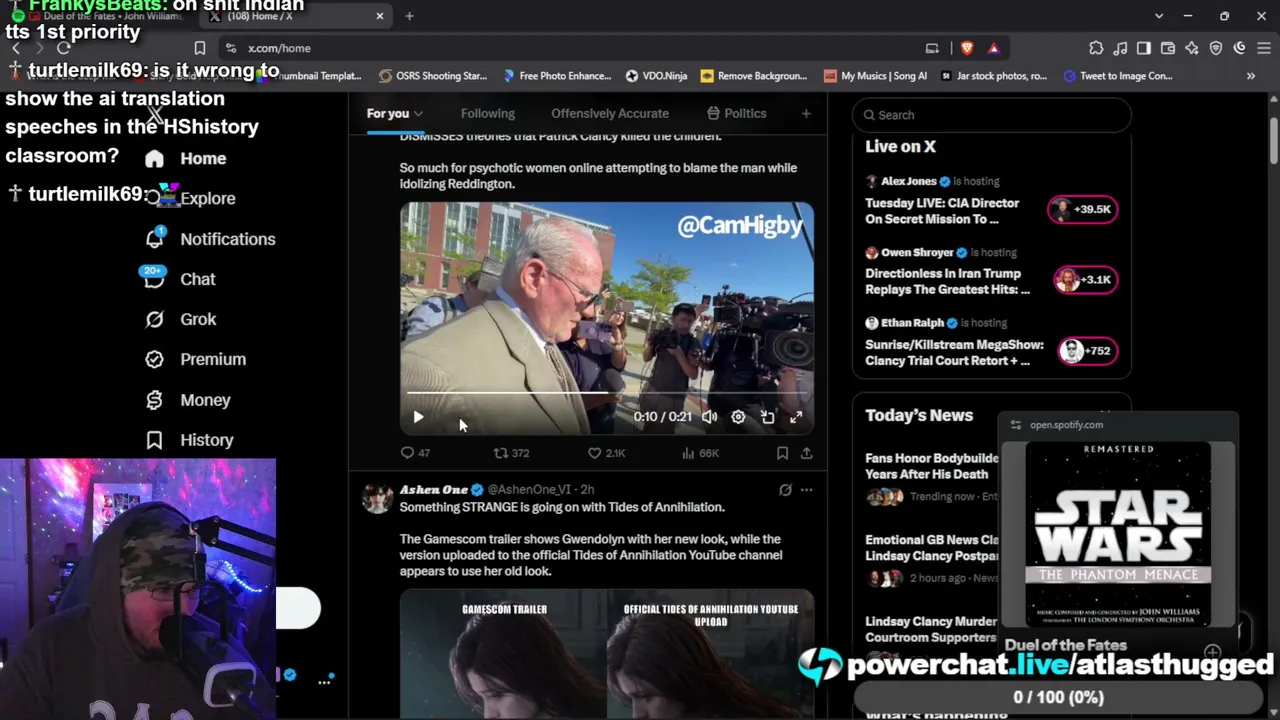The image size is (1280, 720).
Task: Open Brave Rewards triangle icon
Action: tap(993, 48)
